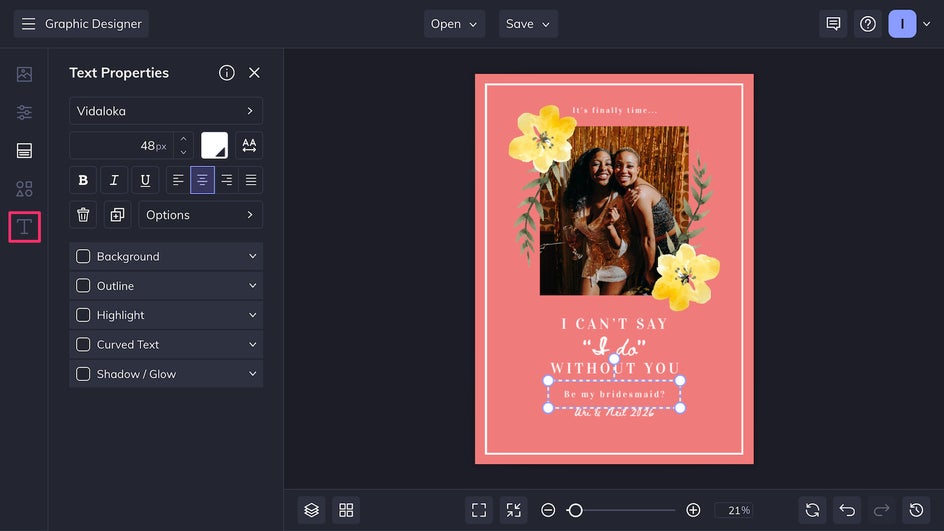This screenshot has width=944, height=531.
Task: Expand the Shadow / Glow section chevron
Action: point(252,374)
